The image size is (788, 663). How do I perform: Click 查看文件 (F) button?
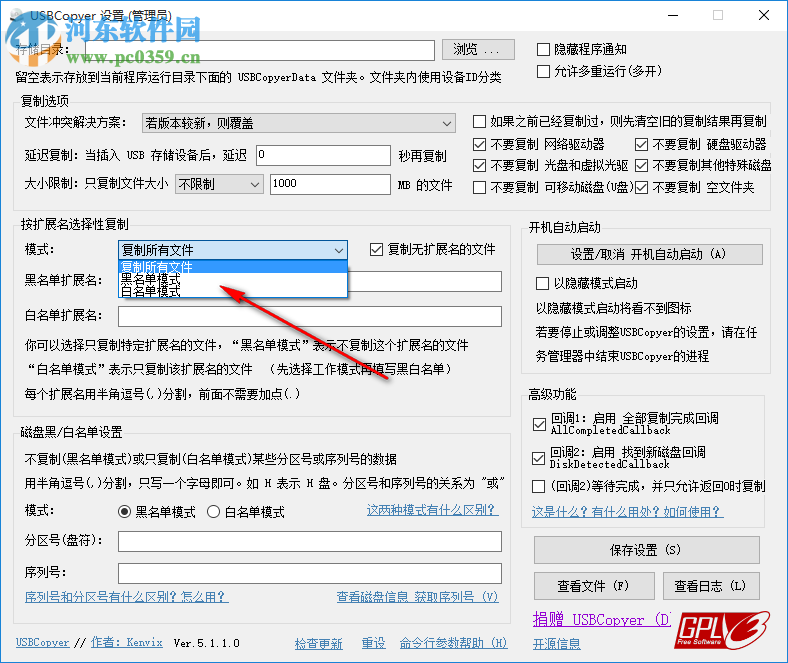pos(594,586)
